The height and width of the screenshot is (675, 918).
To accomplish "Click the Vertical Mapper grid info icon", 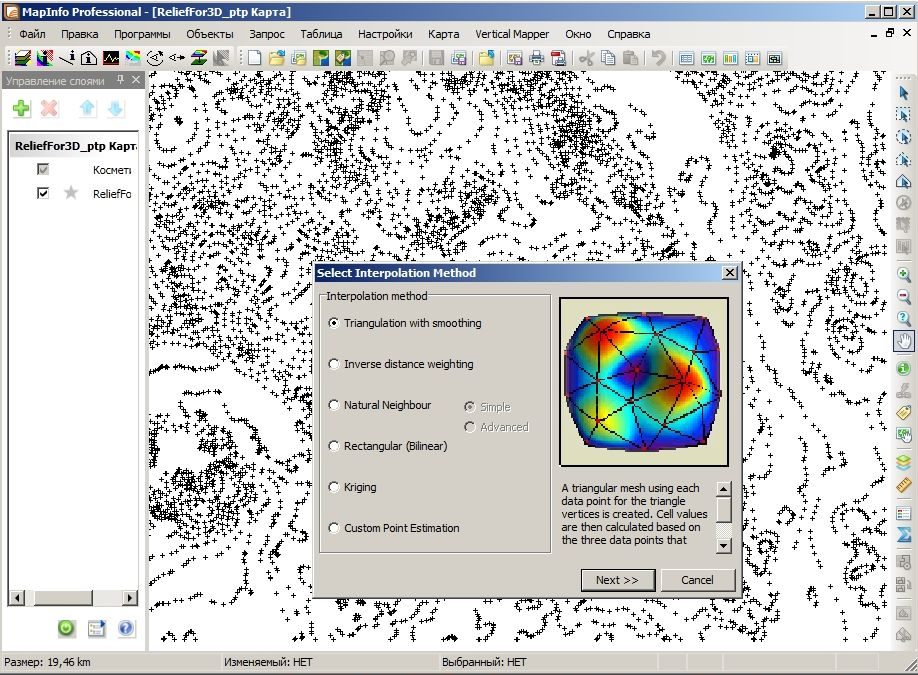I will [44, 58].
